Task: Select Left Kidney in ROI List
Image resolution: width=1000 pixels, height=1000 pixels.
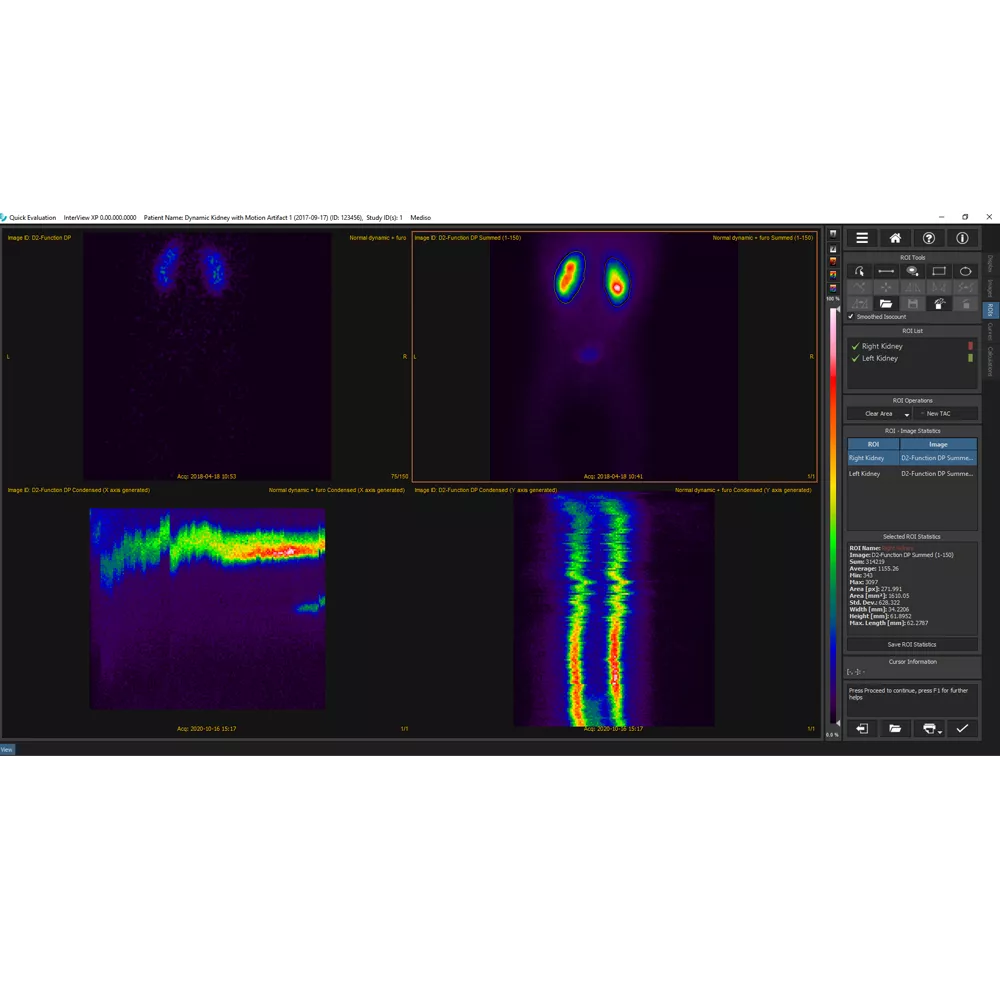Action: [879, 358]
